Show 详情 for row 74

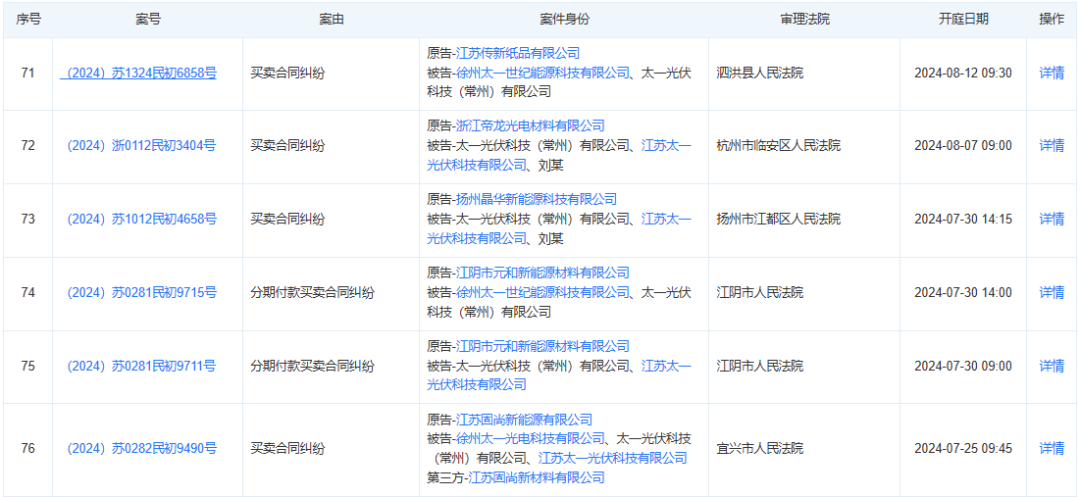coord(1051,293)
